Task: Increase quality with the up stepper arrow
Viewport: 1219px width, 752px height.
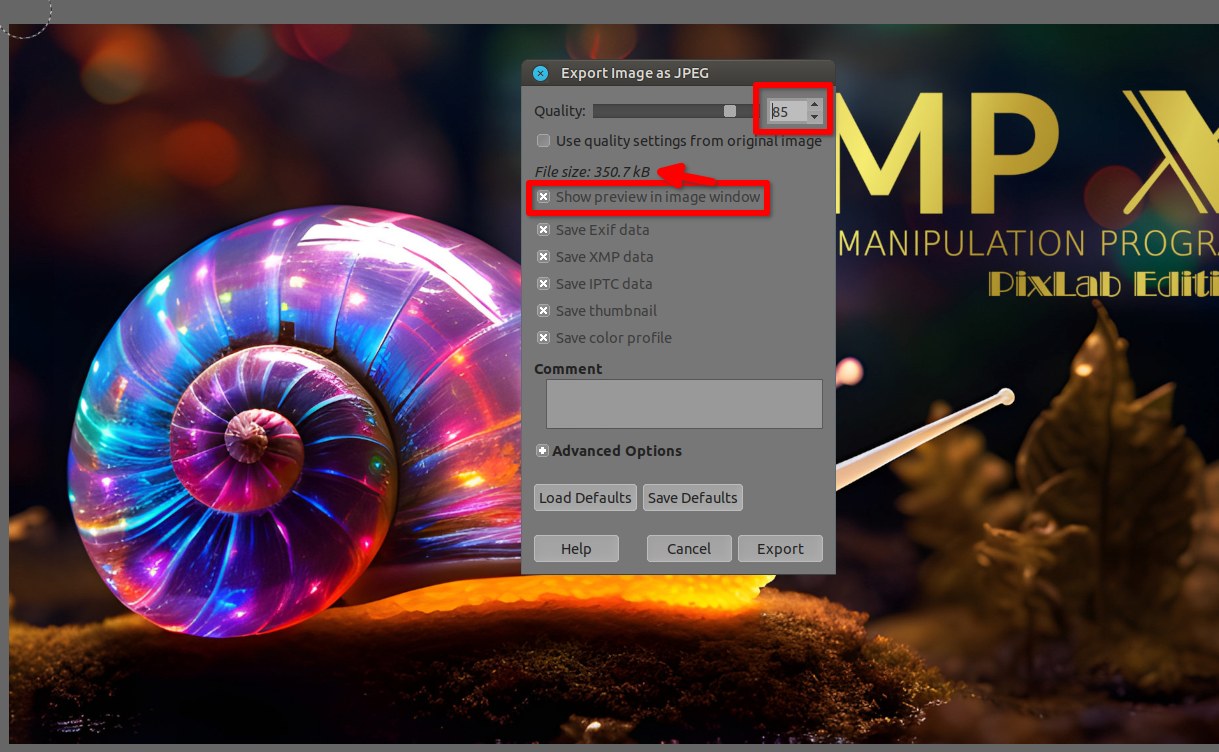Action: (x=815, y=105)
